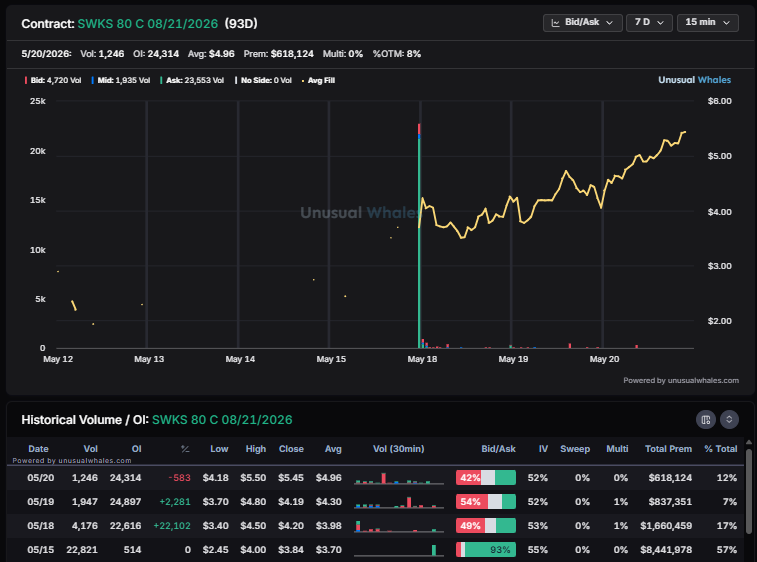Sort table by the IV column header
Image resolution: width=757 pixels, height=562 pixels.
point(543,449)
